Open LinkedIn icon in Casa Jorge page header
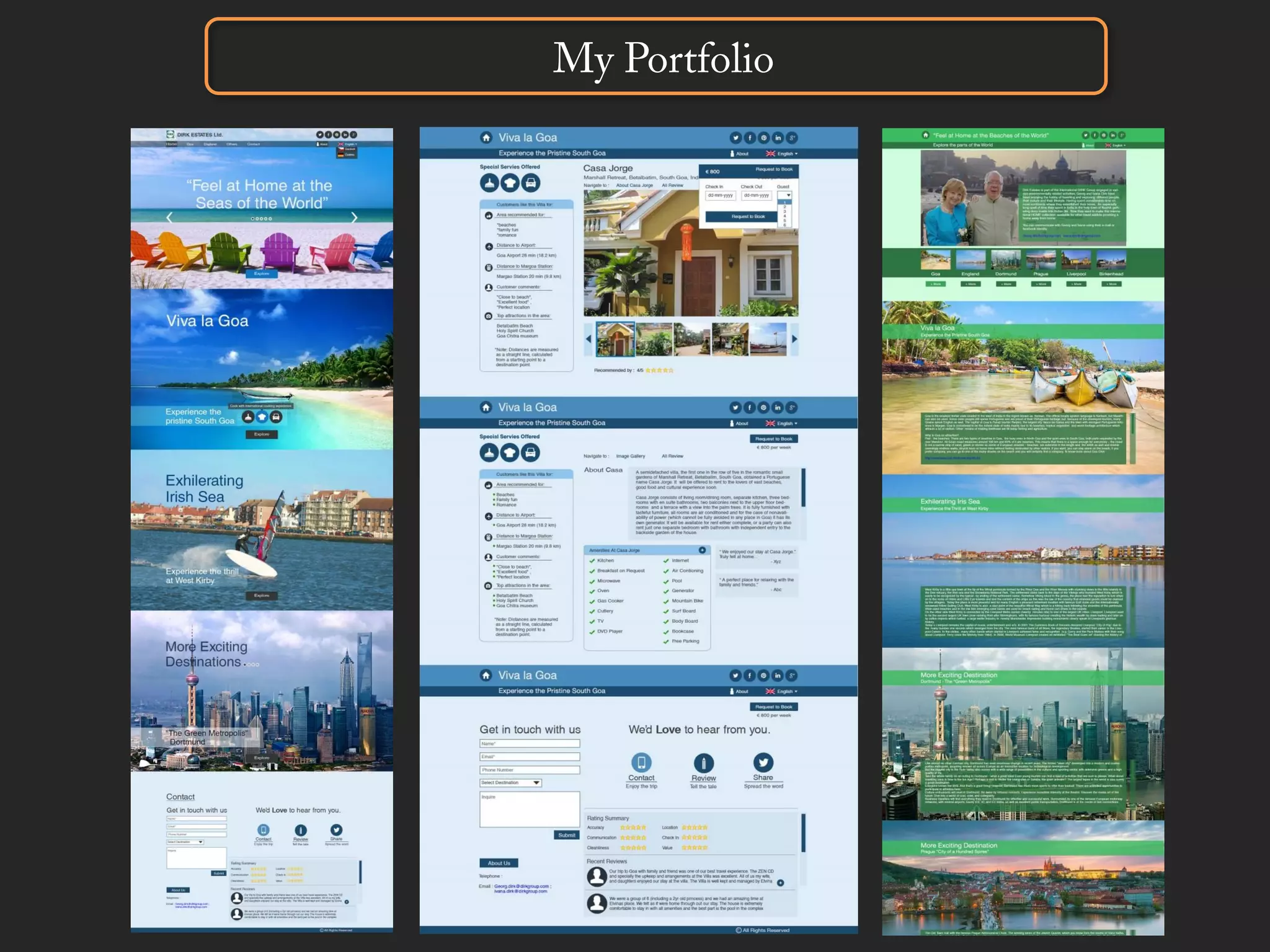Image resolution: width=1270 pixels, height=952 pixels. [778, 138]
